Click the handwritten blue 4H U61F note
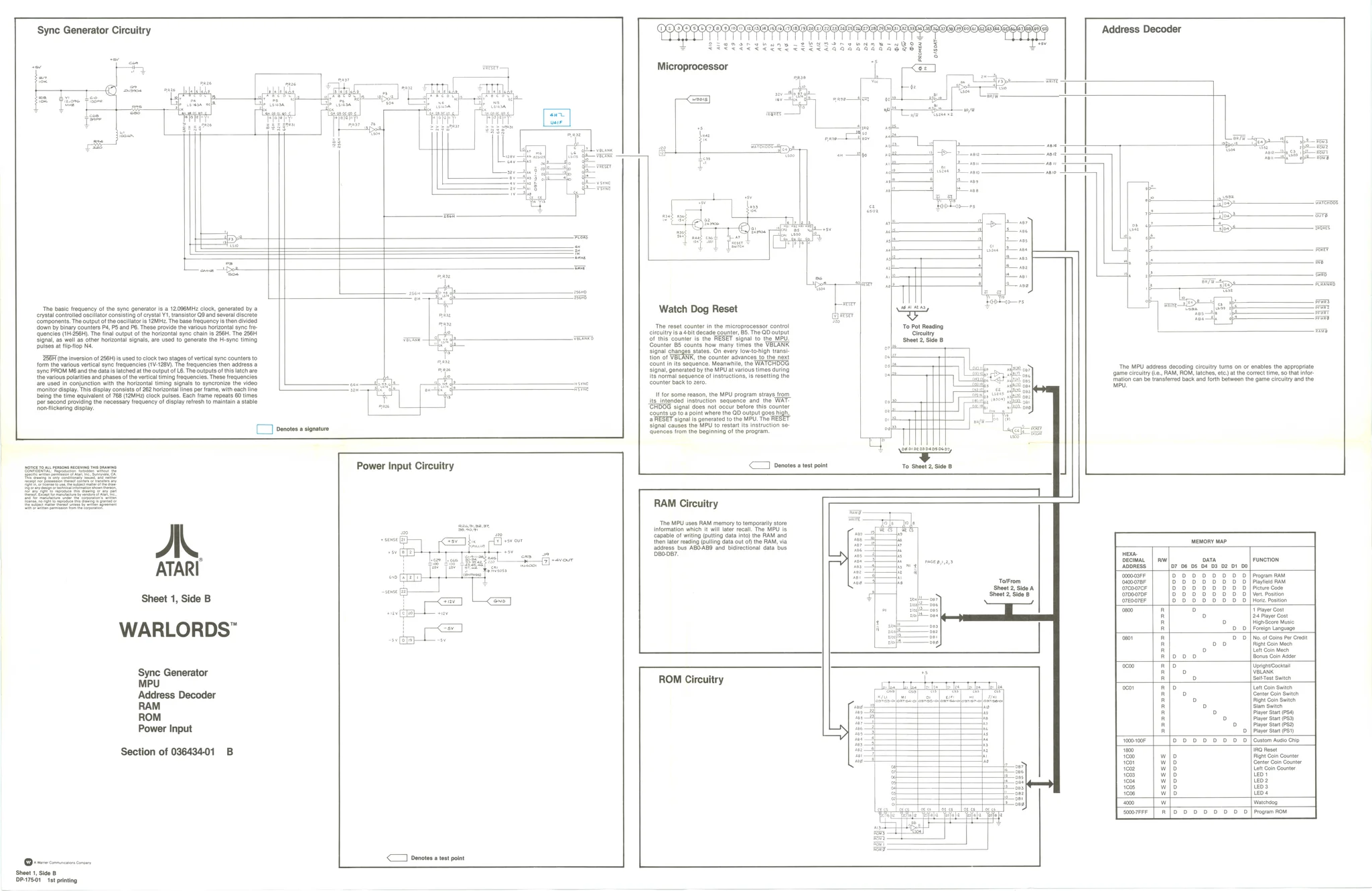Viewport: 1372px width, 891px height. point(557,119)
